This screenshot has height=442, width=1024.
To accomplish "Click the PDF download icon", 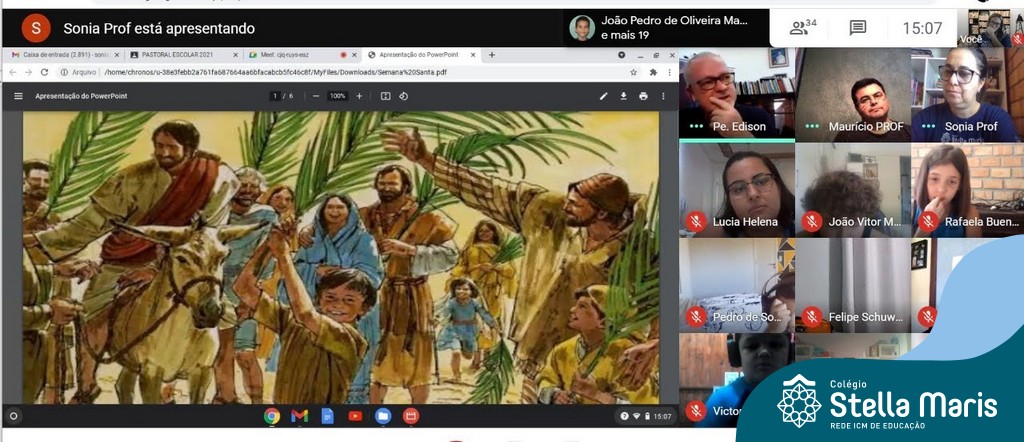I will tap(623, 96).
